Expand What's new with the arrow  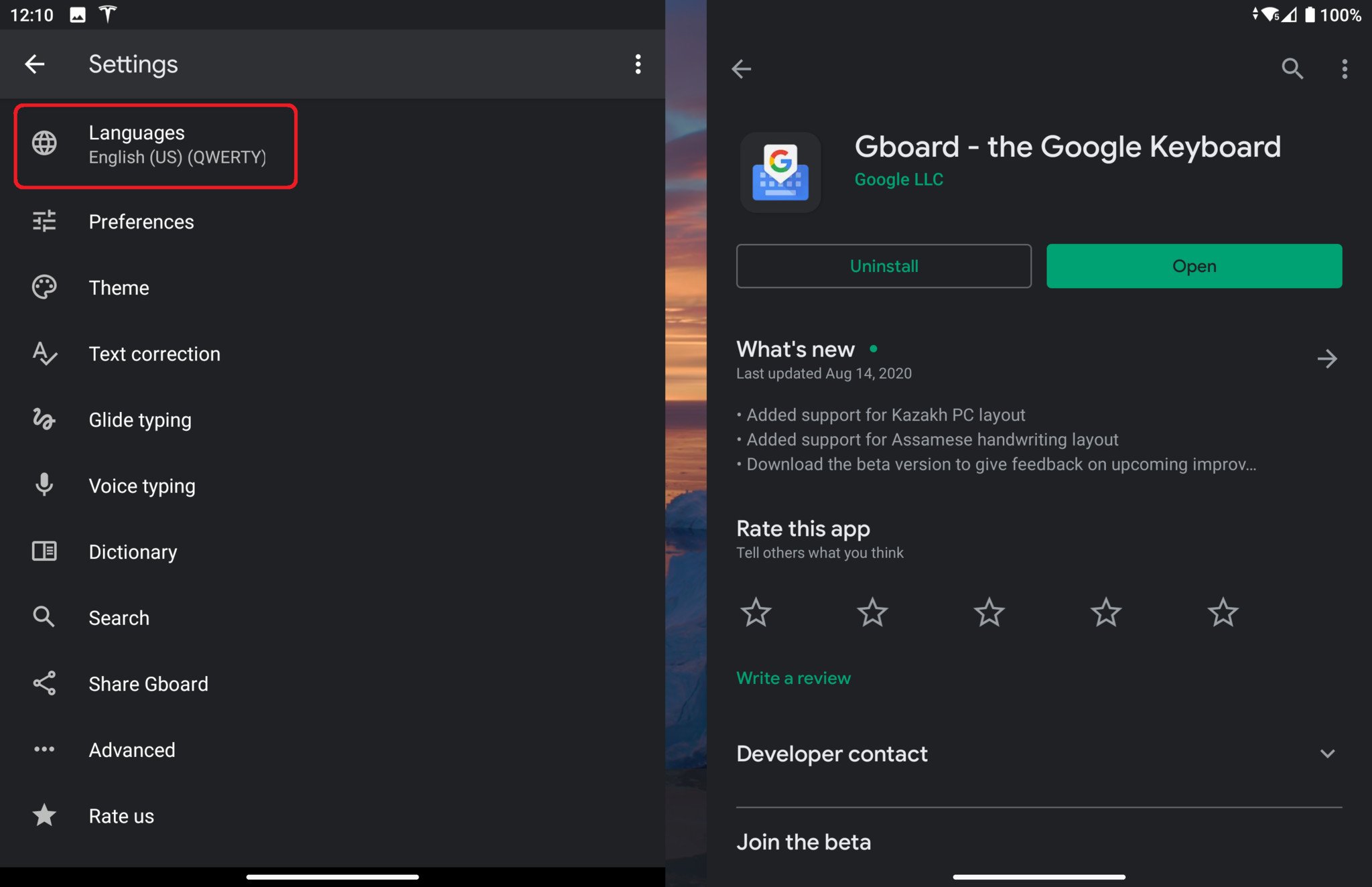pyautogui.click(x=1326, y=359)
